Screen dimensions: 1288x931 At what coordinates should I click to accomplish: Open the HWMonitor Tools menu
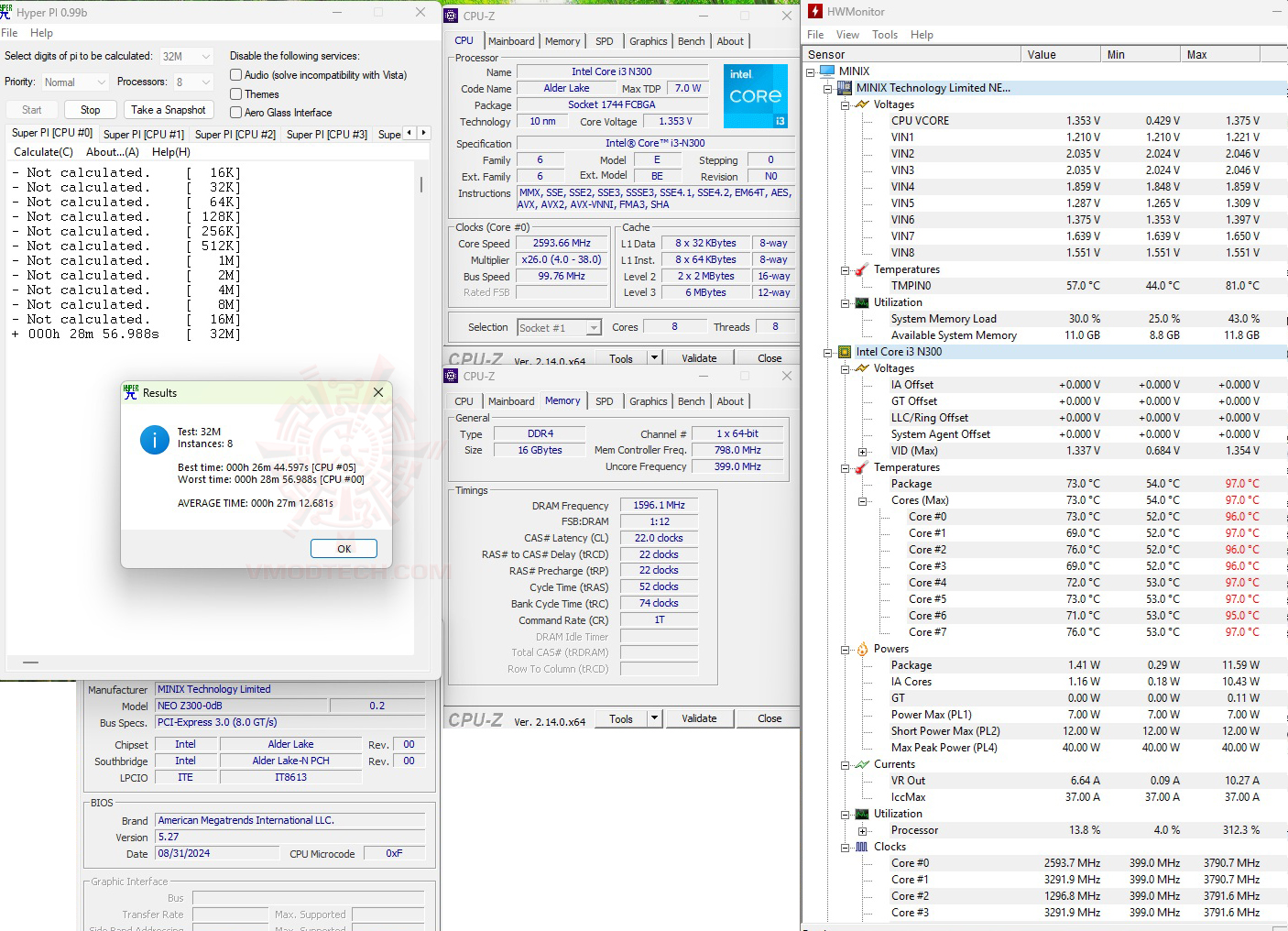click(x=885, y=35)
